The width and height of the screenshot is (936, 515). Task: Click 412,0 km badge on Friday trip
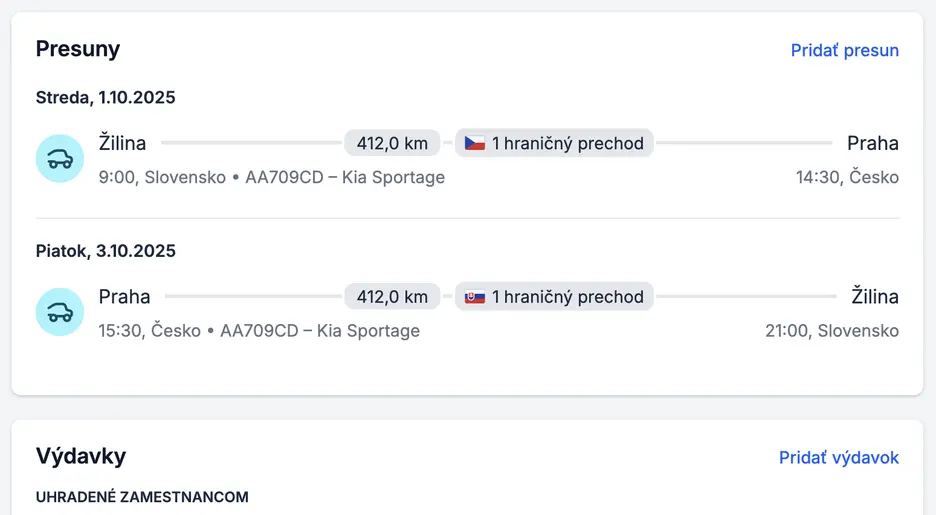(392, 296)
